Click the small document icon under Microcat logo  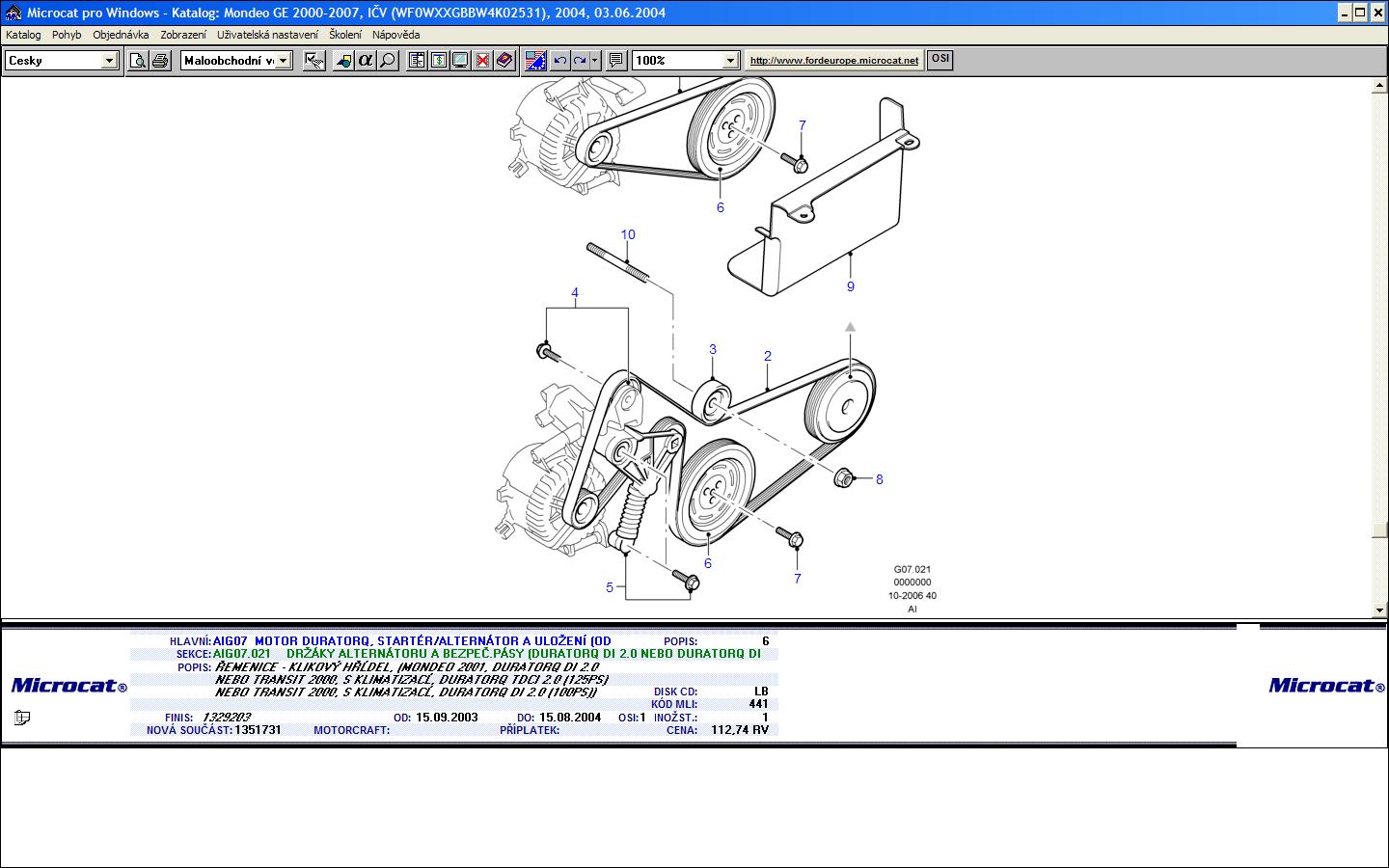click(22, 718)
